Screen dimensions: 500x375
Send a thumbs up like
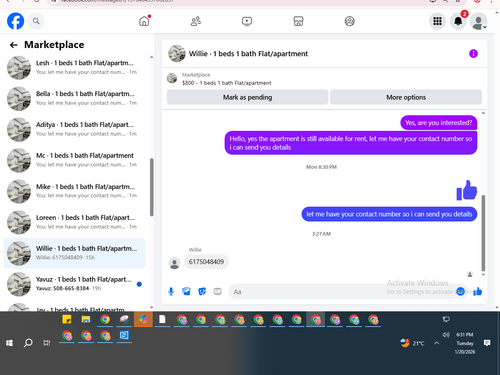click(x=477, y=291)
